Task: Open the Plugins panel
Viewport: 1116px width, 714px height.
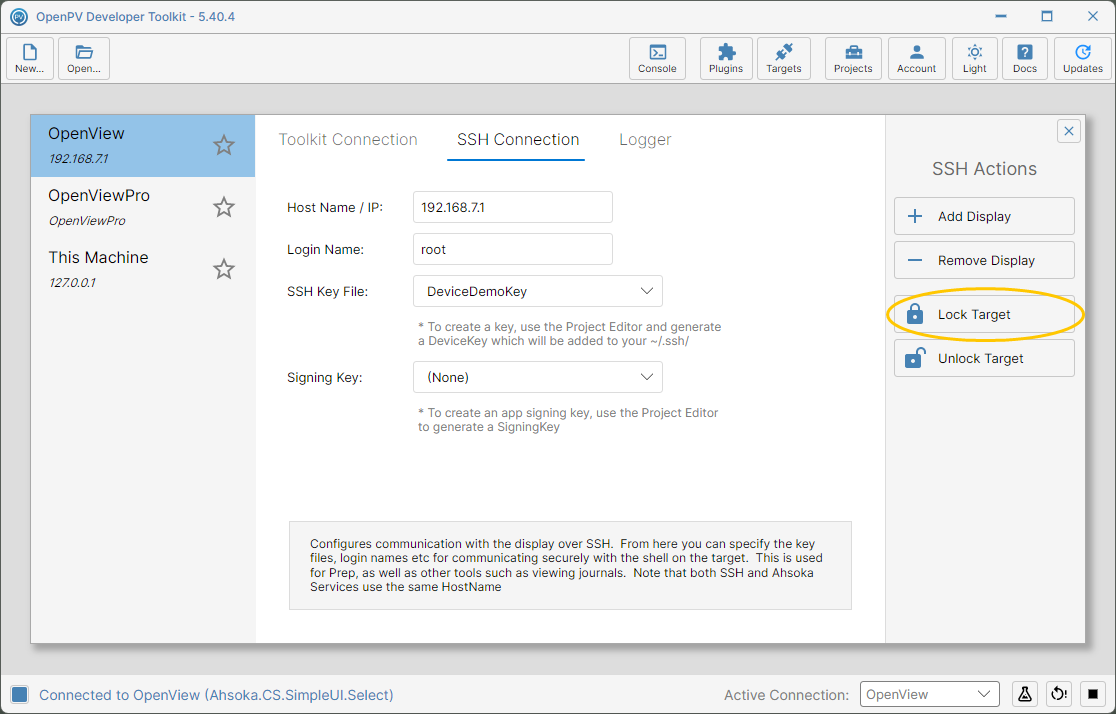Action: 726,58
